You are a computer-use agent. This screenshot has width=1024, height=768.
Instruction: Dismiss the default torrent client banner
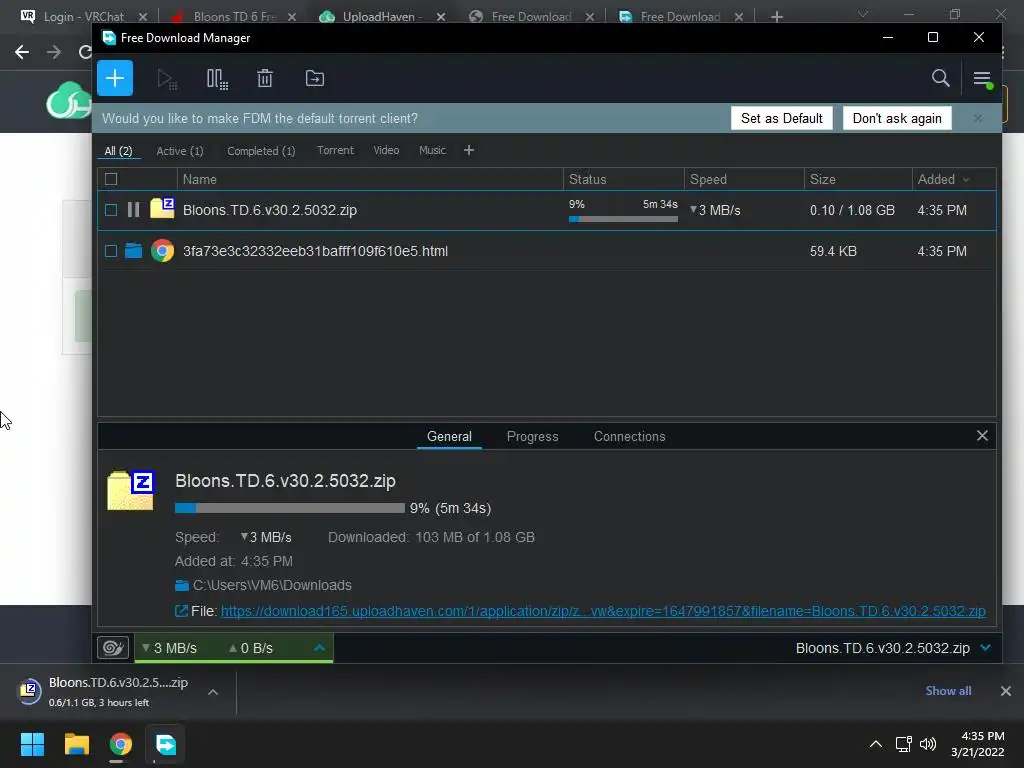pos(978,118)
